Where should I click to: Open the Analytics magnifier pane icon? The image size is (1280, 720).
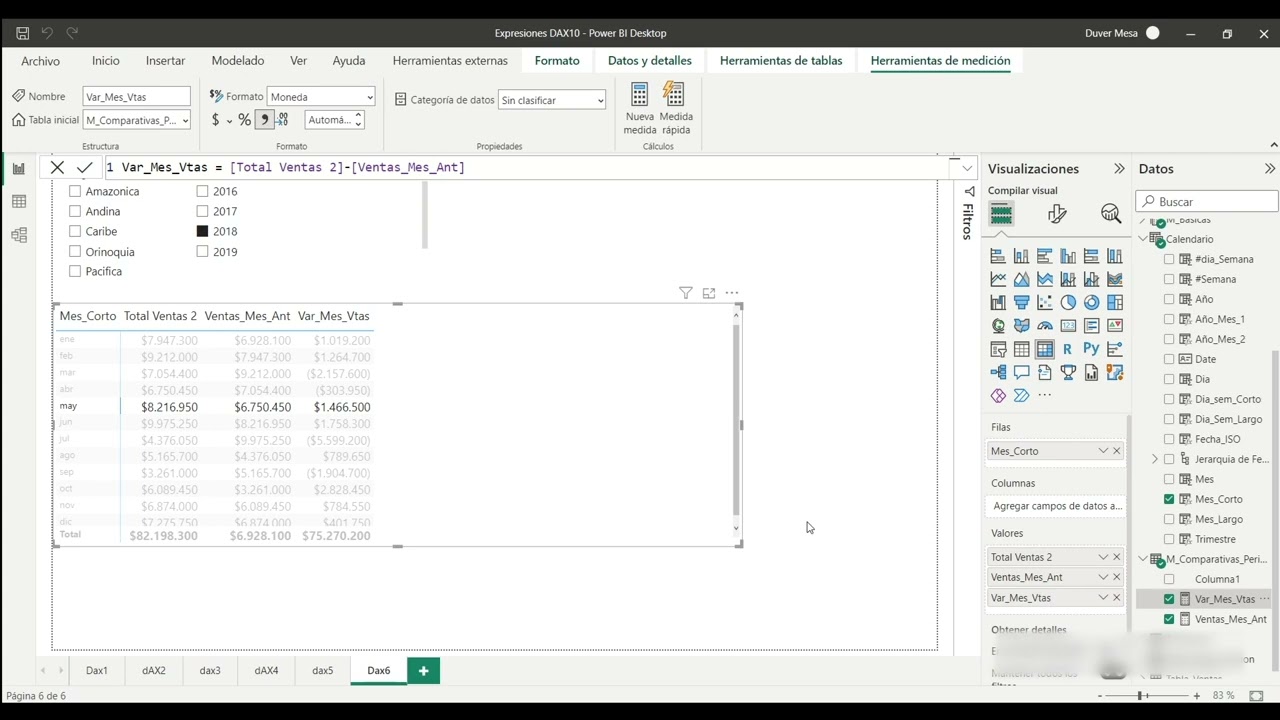pyautogui.click(x=1110, y=213)
